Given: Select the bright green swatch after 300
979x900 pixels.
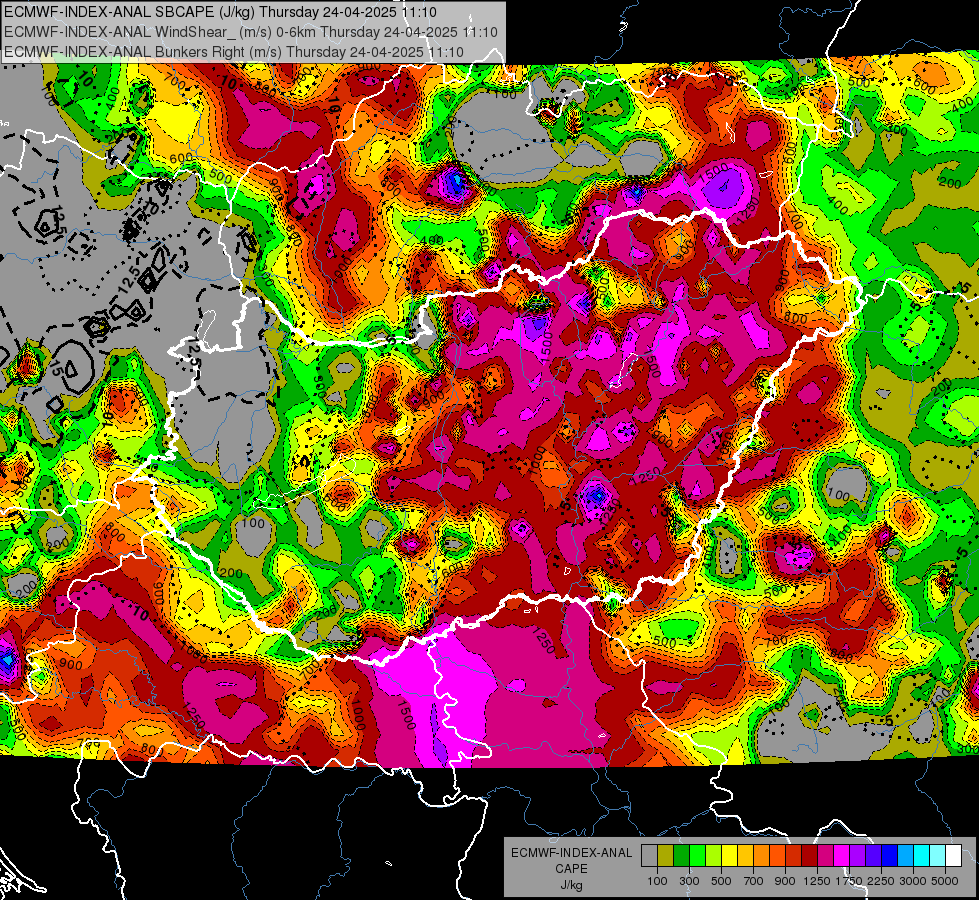Looking at the screenshot, I should coord(697,856).
